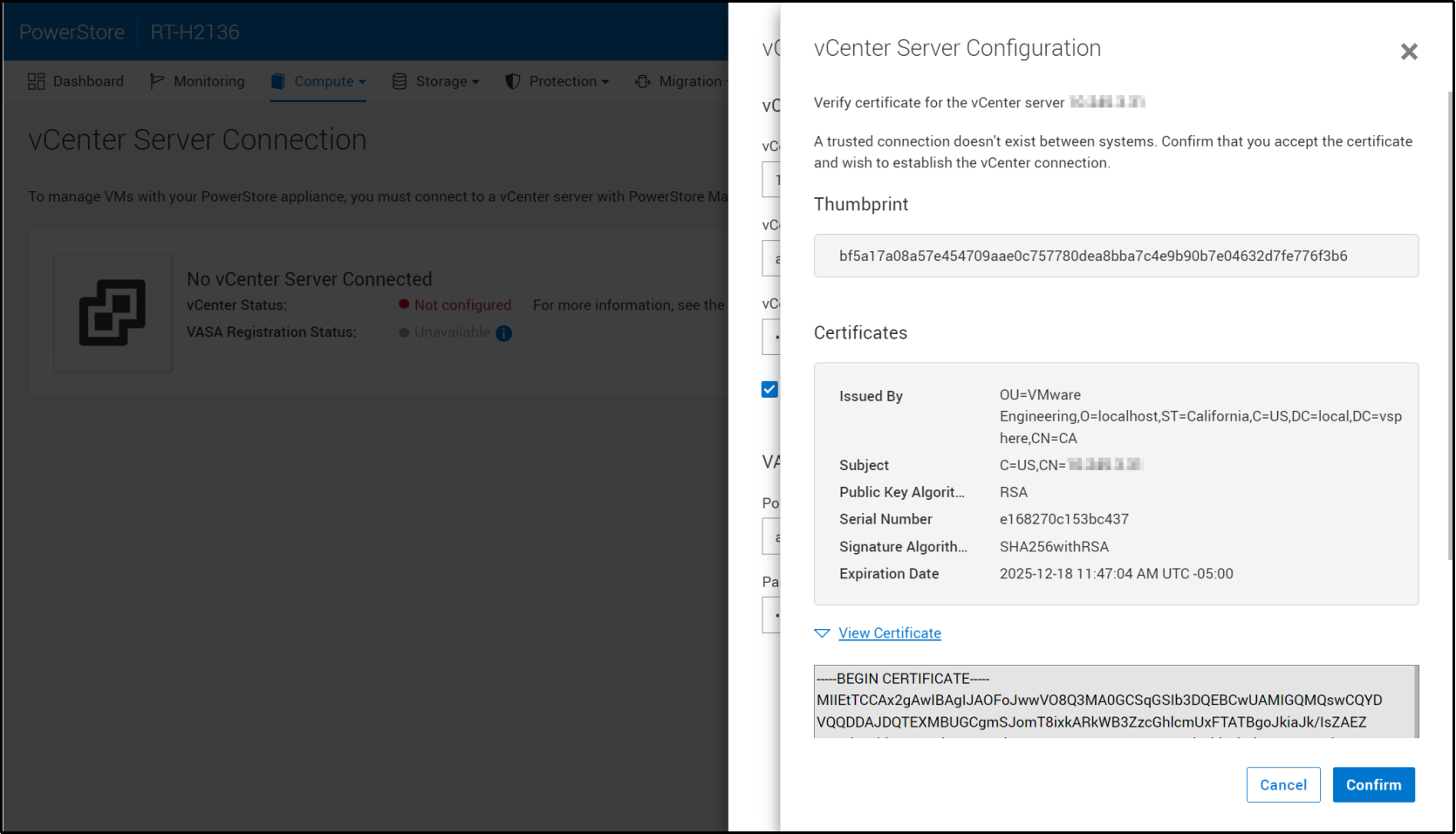The image size is (1456, 834).
Task: Select the Expiration Date value 2025-12-18
Action: [x=1117, y=574]
